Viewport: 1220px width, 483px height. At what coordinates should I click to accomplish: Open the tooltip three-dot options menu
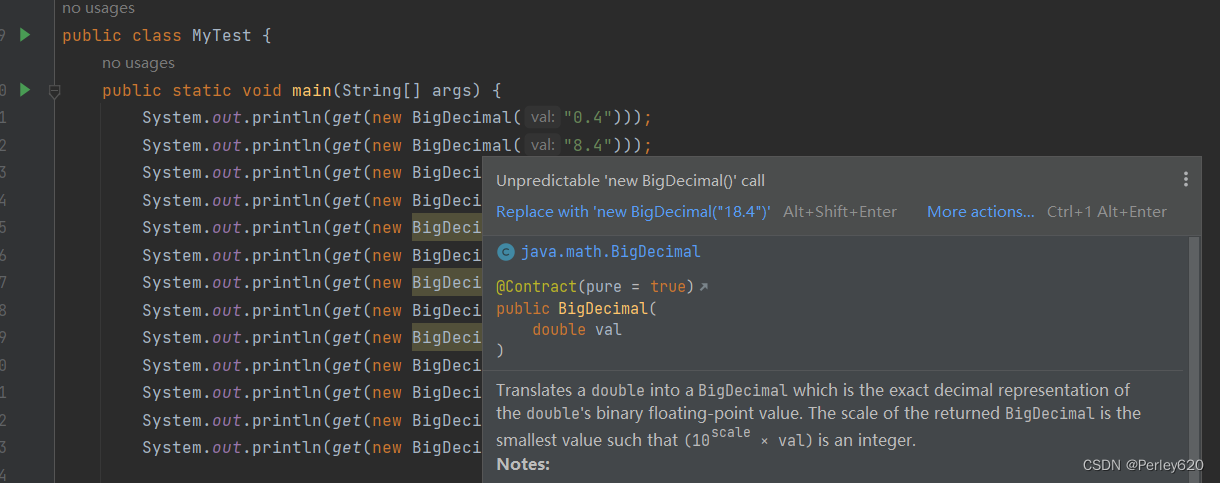tap(1185, 180)
